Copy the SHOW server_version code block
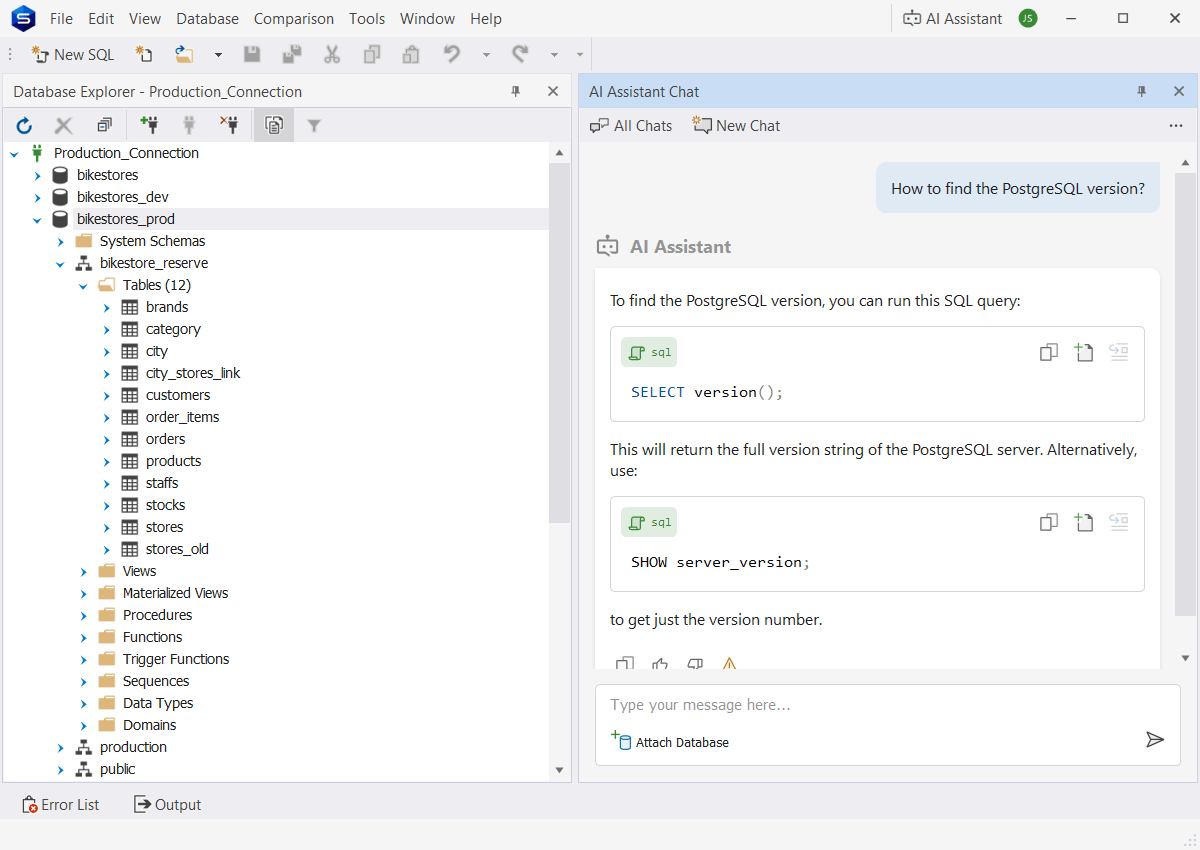 [1048, 522]
